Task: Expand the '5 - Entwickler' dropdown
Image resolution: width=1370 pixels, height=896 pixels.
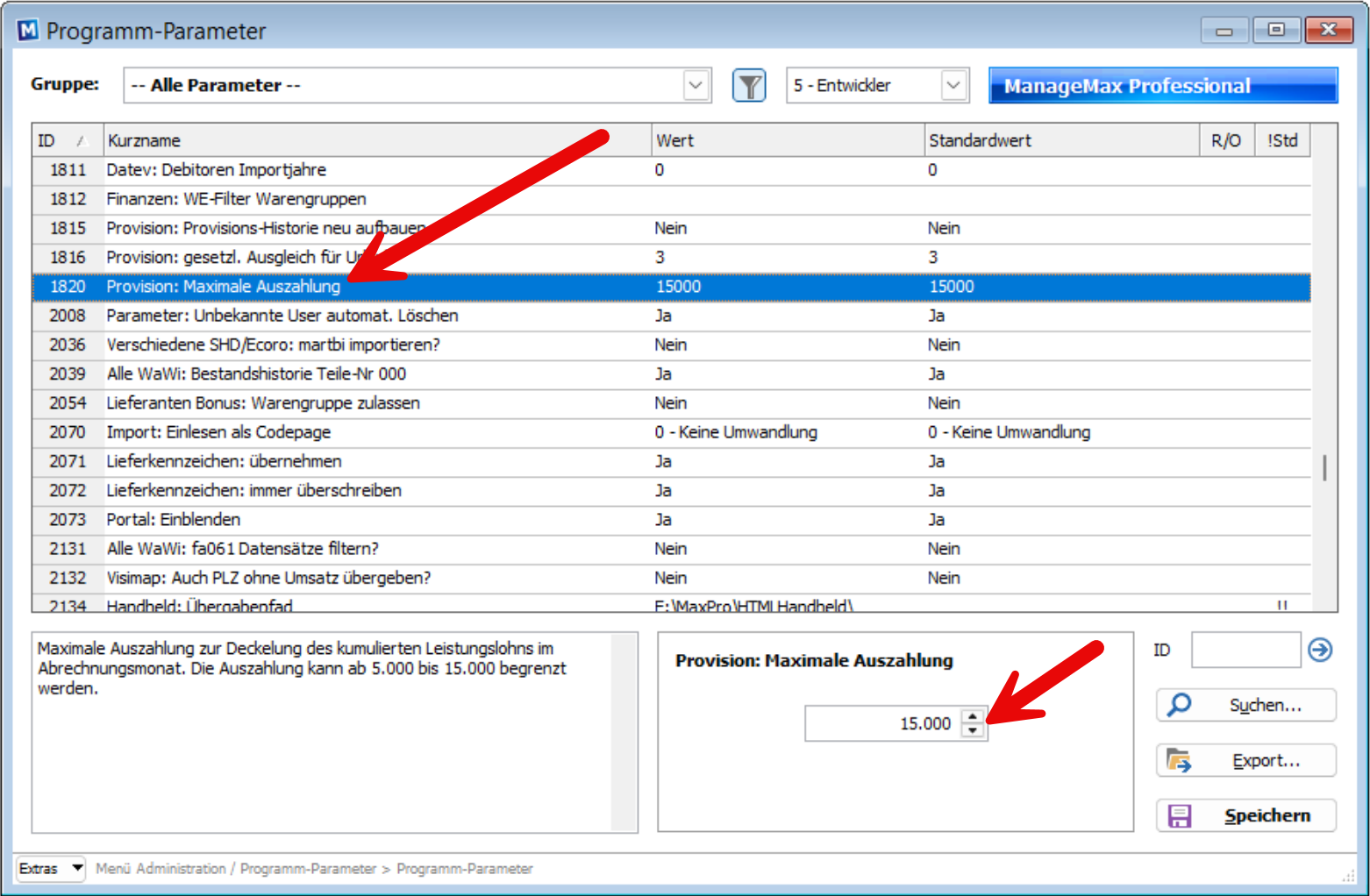Action: point(953,86)
